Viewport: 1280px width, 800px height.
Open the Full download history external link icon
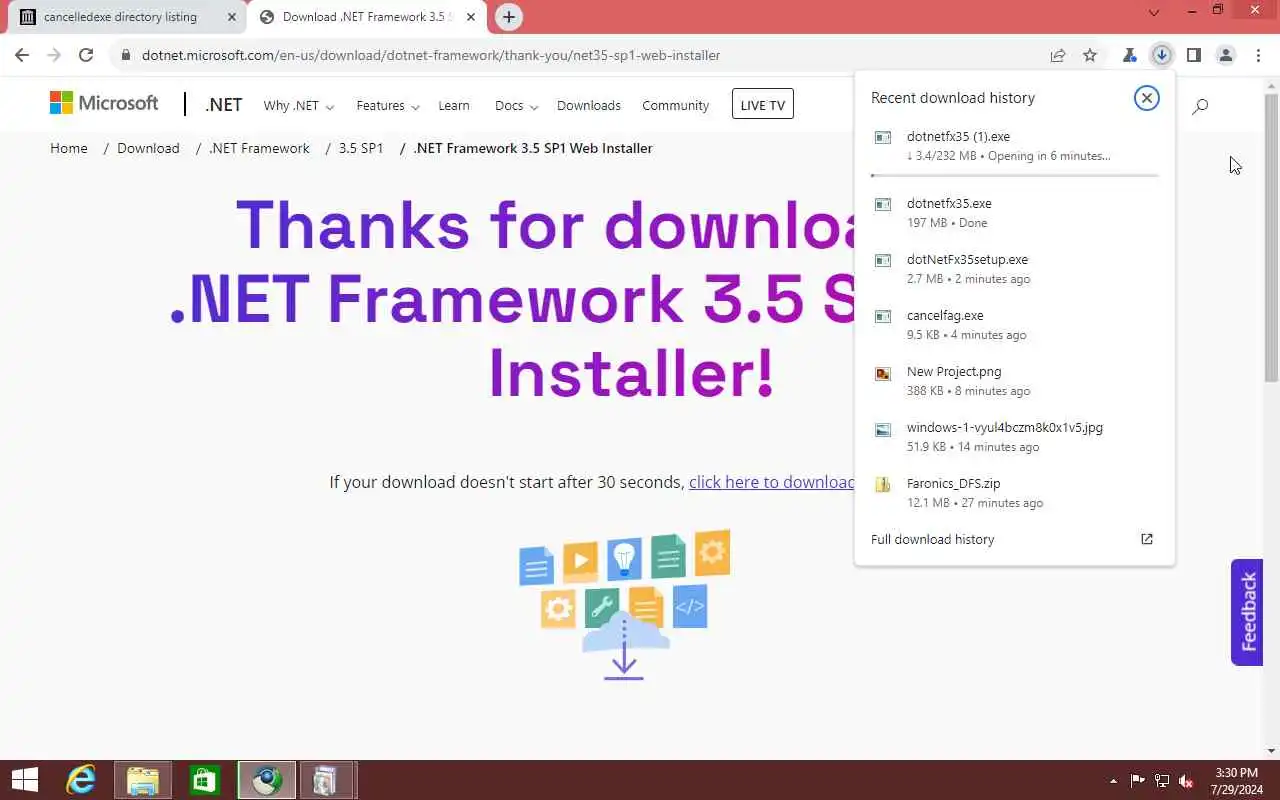tap(1147, 539)
